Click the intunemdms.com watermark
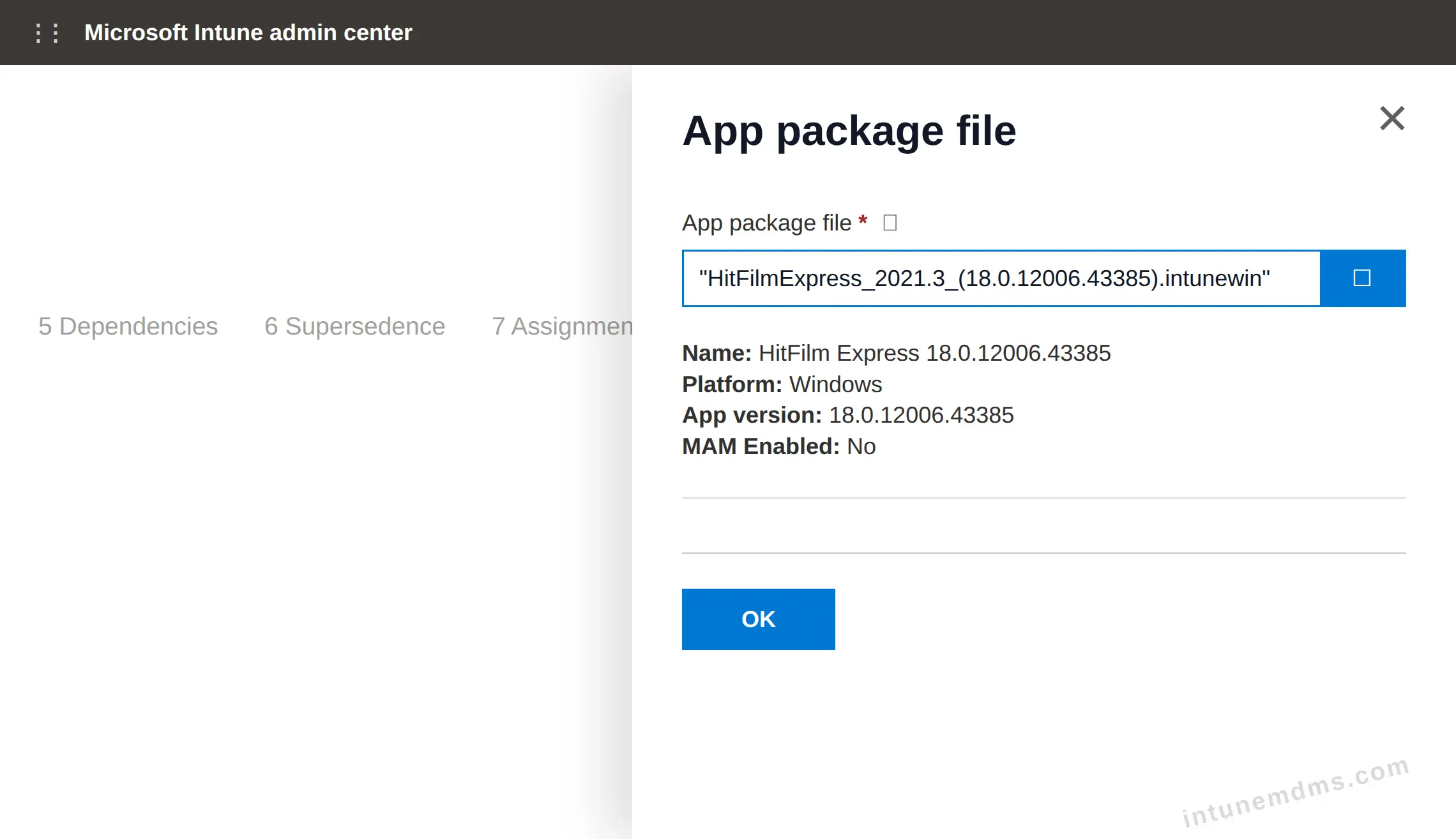Screen dimensions: 1456x839 1296,791
